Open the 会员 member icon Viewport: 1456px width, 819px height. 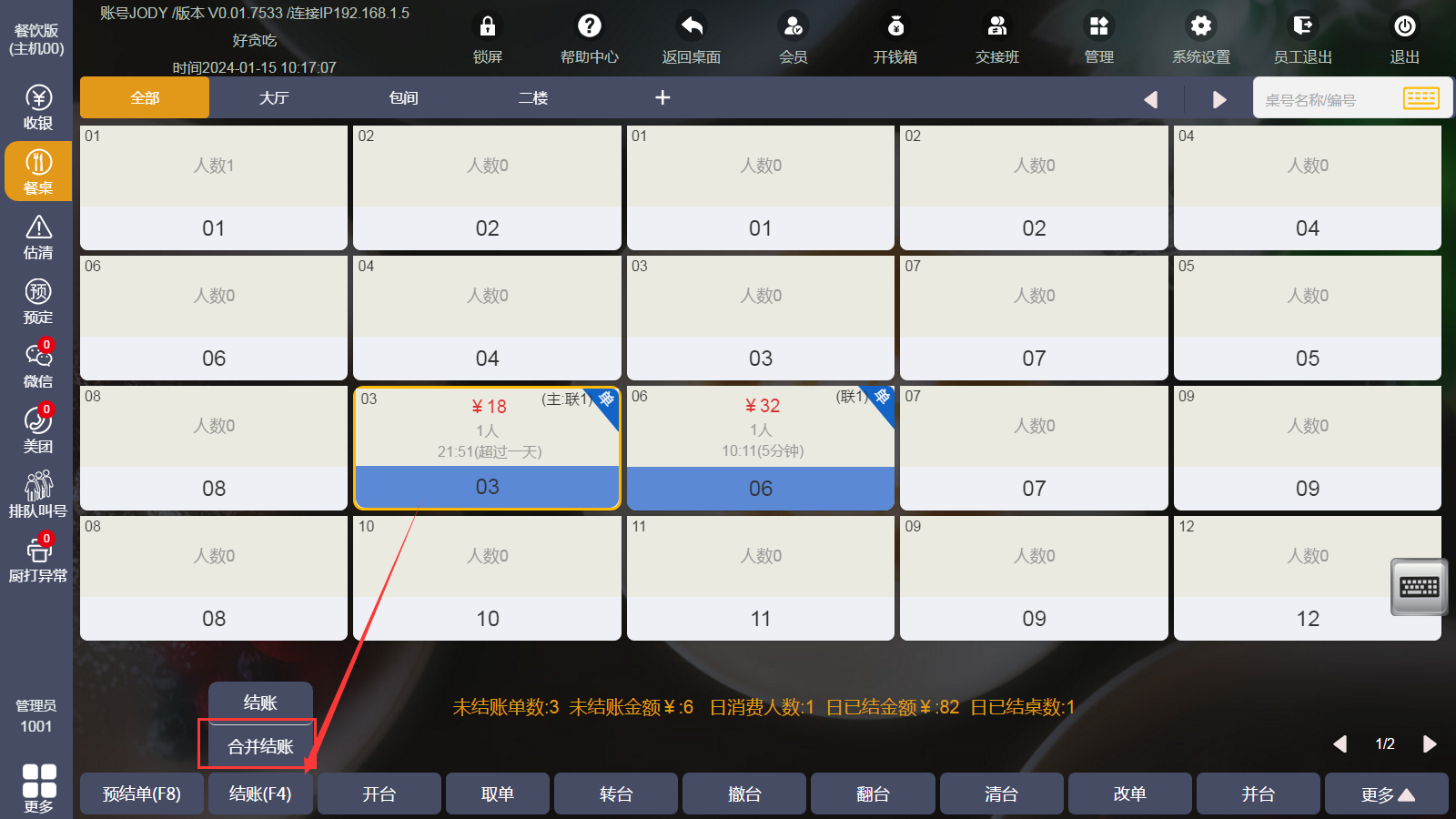click(794, 38)
